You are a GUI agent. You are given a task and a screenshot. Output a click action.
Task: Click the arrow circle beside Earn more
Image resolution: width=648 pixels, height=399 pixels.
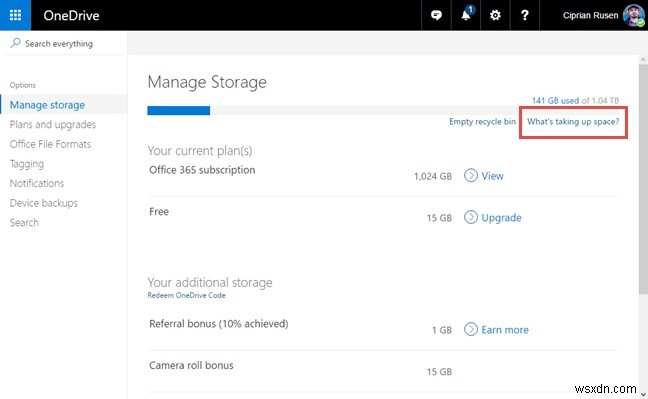471,330
